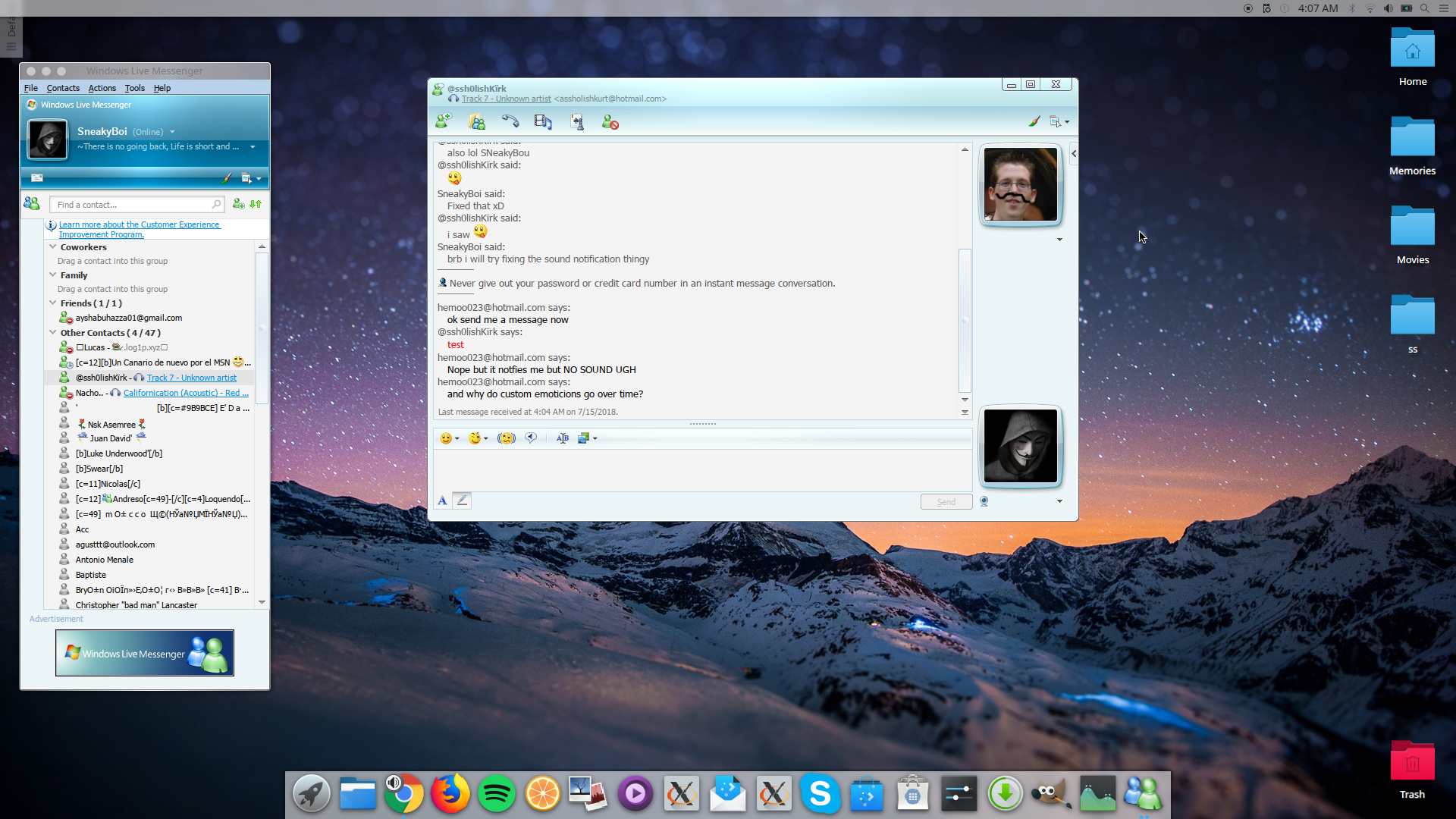1456x819 pixels.
Task: Click the Send File icon in chat toolbar
Action: point(477,121)
